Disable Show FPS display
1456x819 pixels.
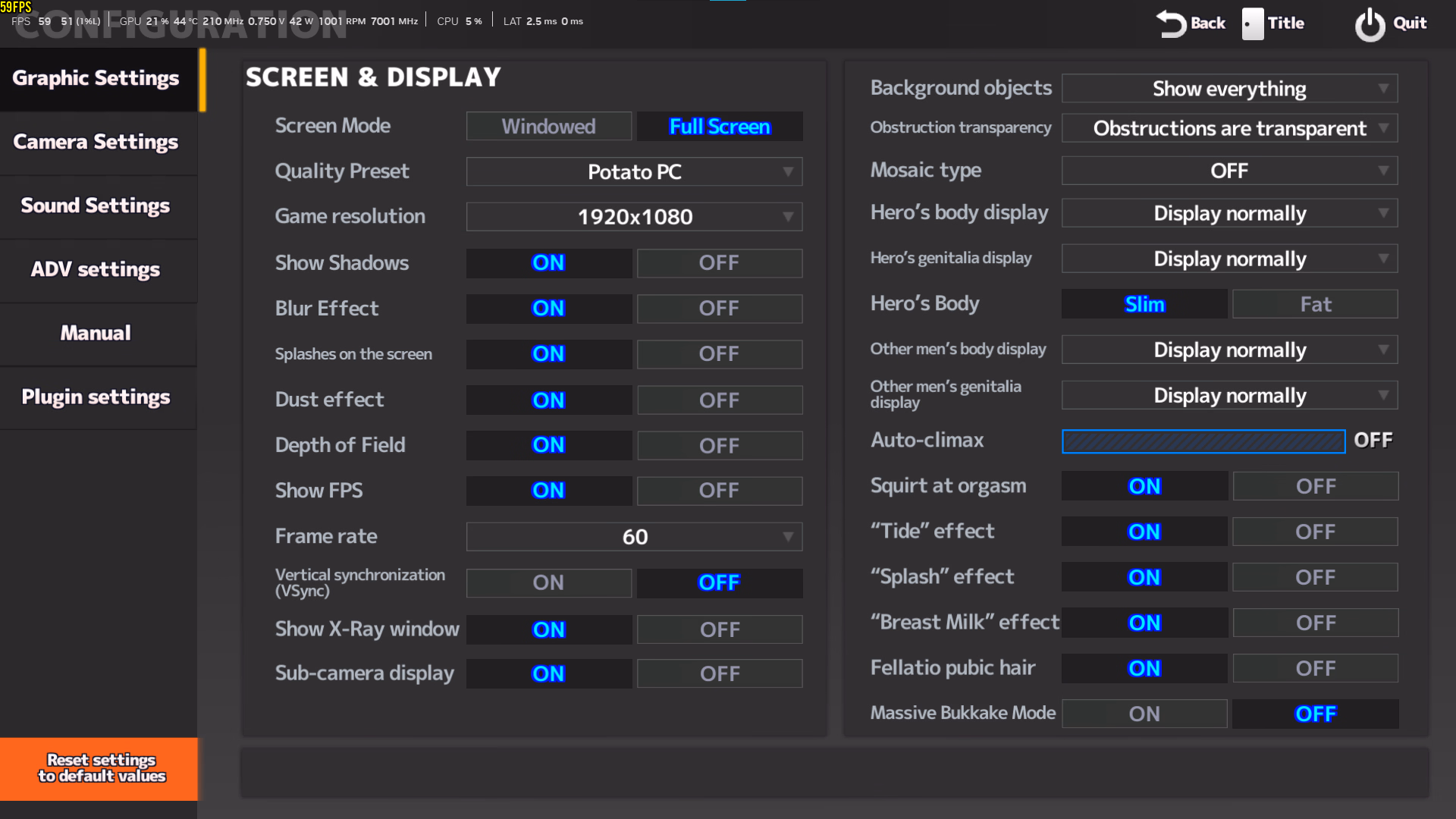click(x=719, y=491)
